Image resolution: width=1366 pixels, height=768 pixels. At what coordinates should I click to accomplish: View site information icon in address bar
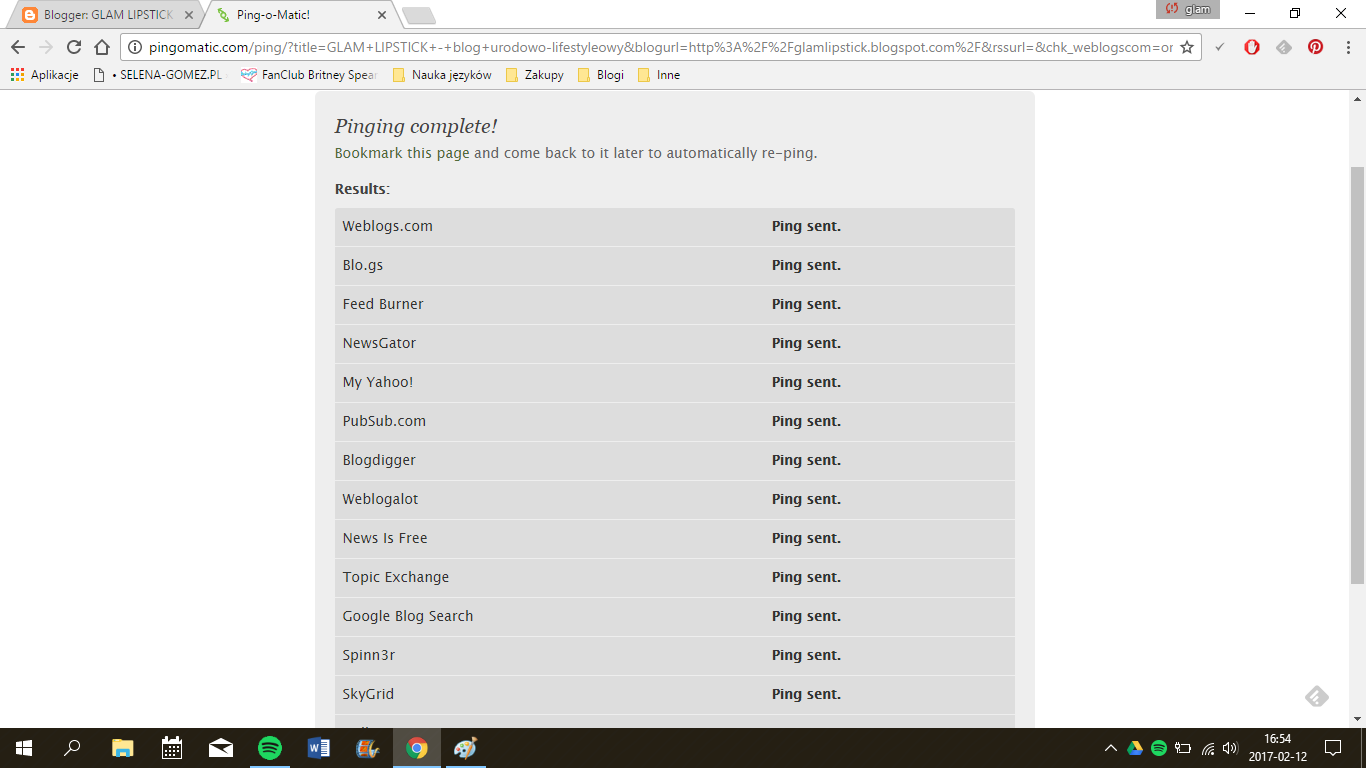click(x=136, y=47)
